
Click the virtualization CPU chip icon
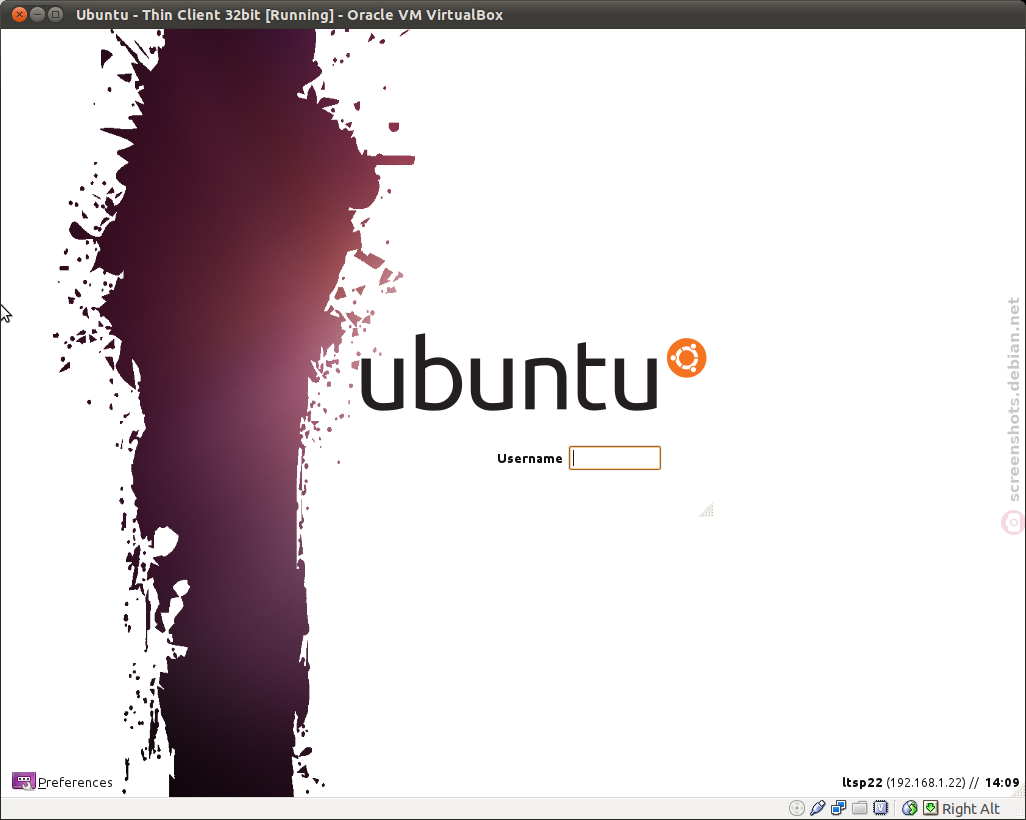tap(880, 808)
